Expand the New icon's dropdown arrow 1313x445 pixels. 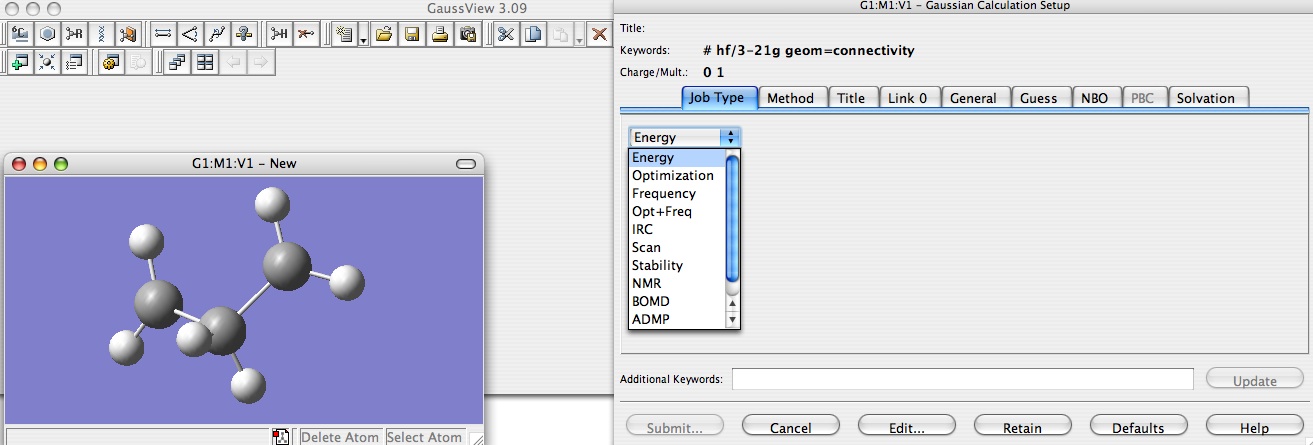363,35
